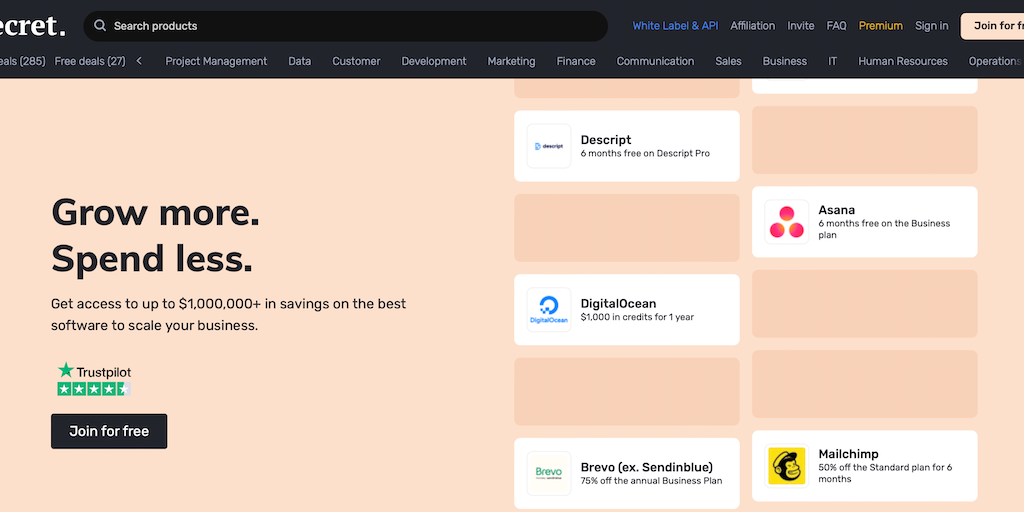Click the Descript logo icon

tap(549, 146)
